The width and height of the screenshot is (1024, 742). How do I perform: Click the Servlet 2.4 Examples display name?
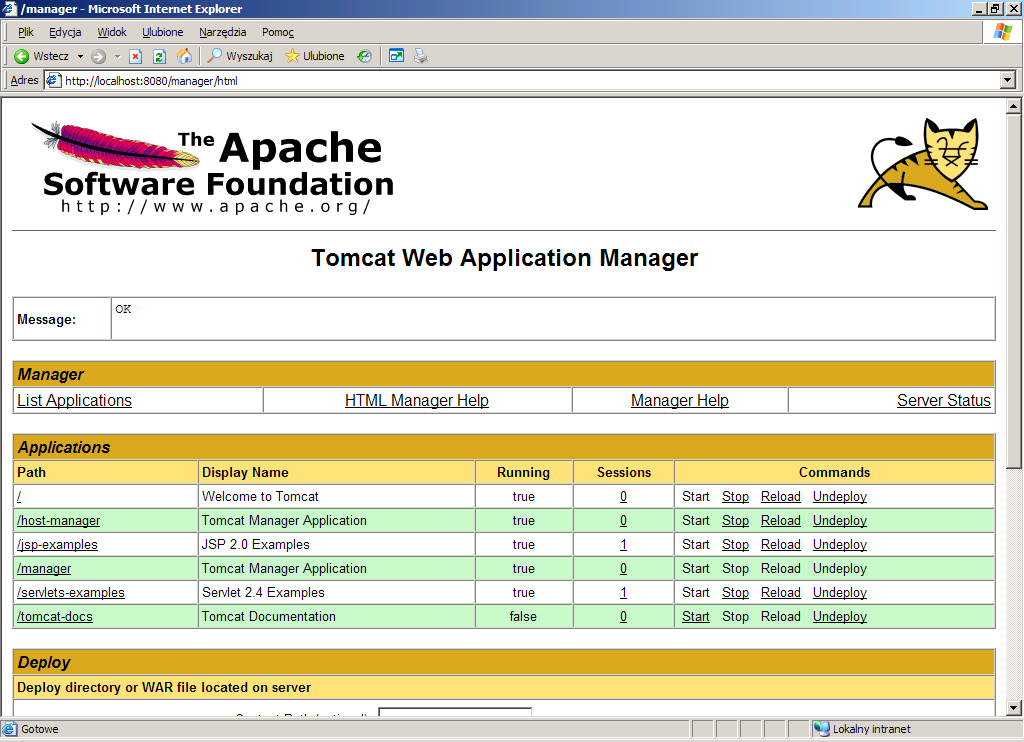263,592
